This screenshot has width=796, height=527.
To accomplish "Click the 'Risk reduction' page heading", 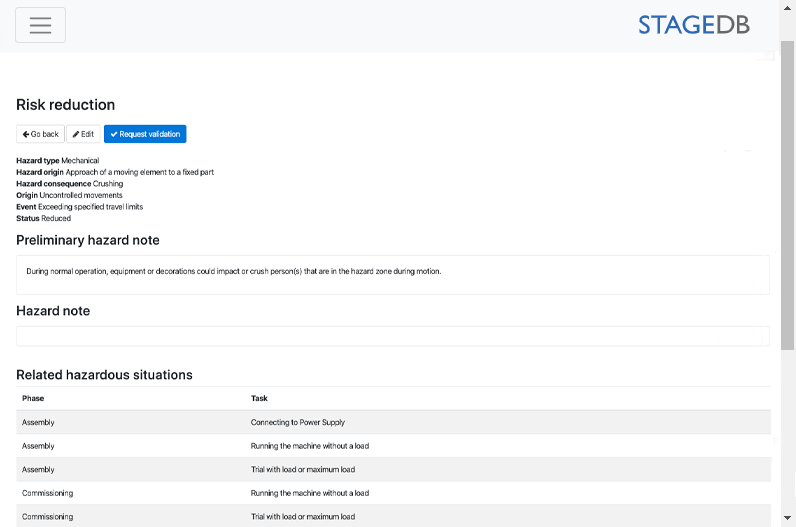I will pyautogui.click(x=65, y=105).
